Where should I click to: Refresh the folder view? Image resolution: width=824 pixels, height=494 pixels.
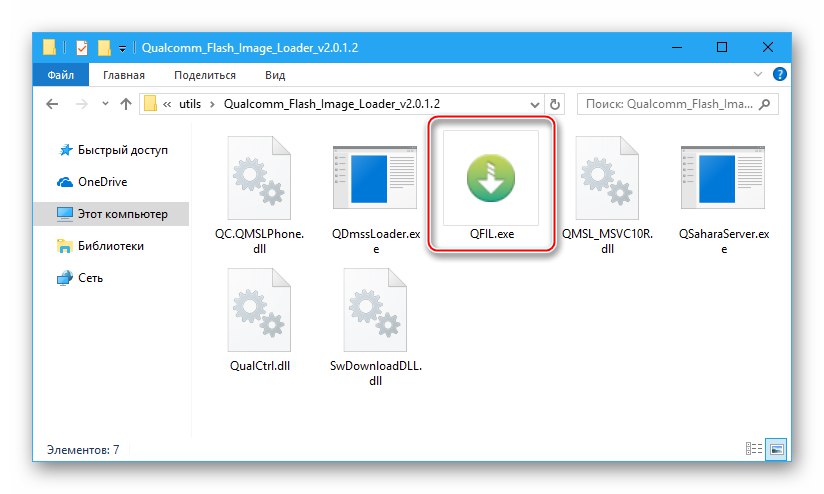tap(554, 104)
